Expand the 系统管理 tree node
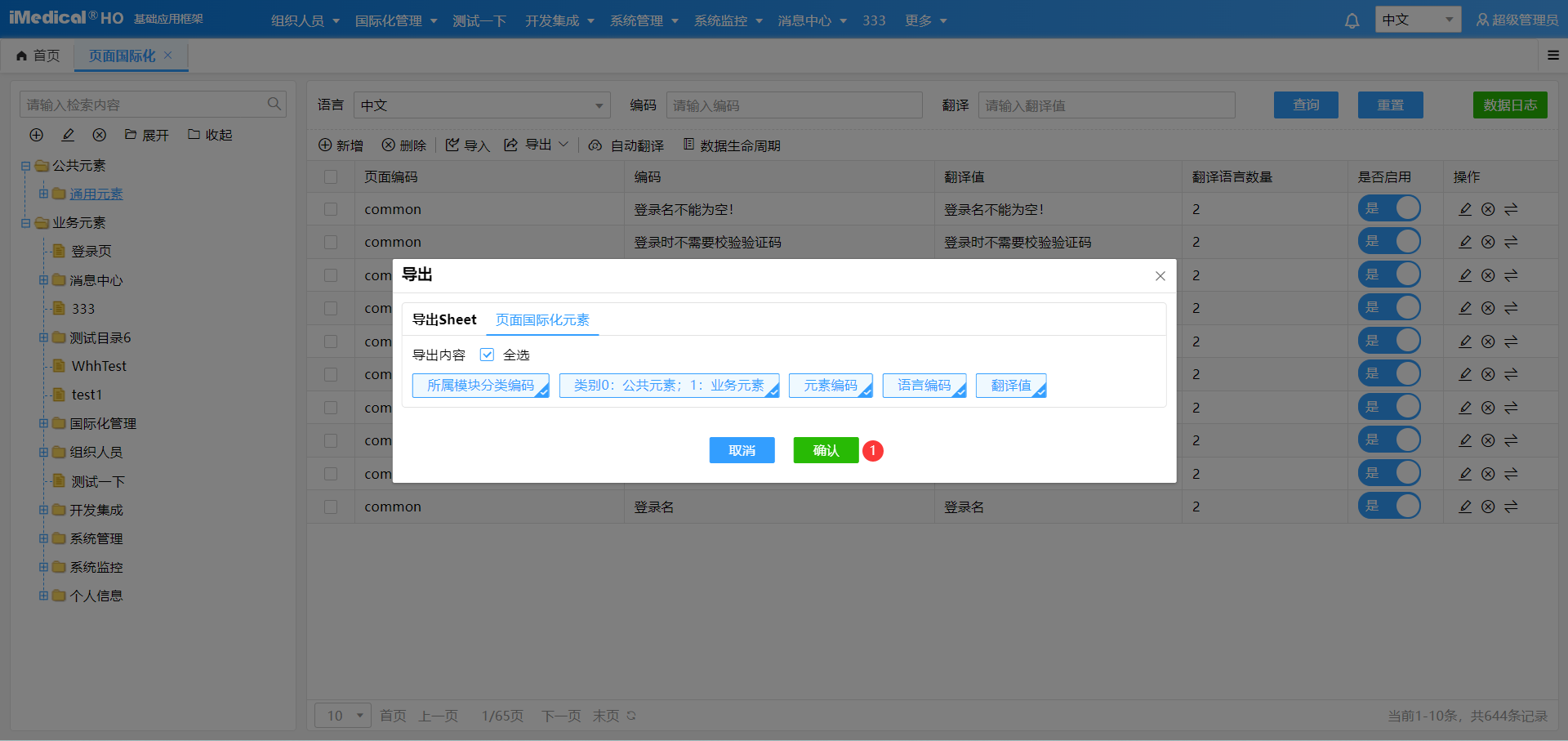 pos(43,538)
